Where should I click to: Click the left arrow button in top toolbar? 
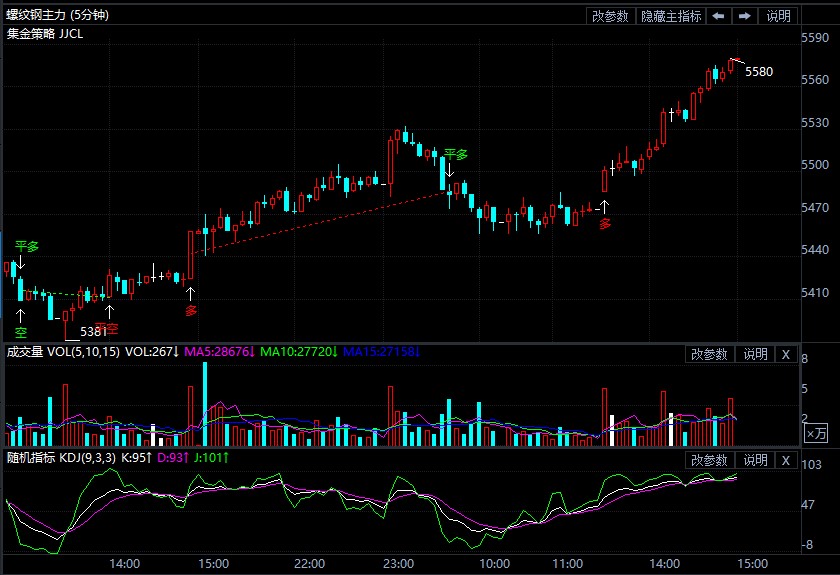click(x=719, y=16)
